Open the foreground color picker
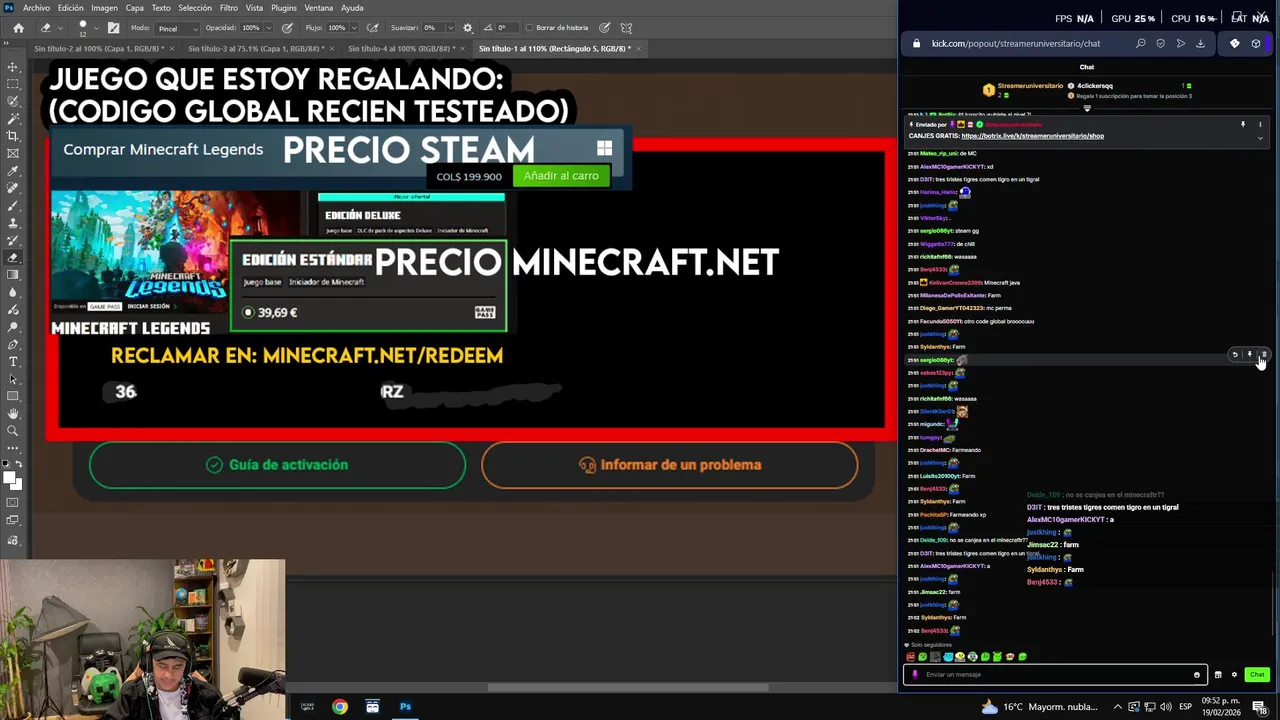1280x720 pixels. 11,477
